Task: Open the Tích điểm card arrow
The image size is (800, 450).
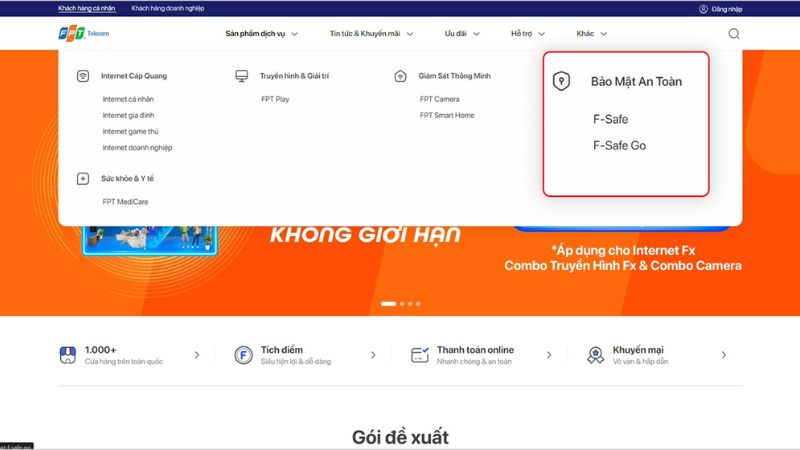Action: point(373,355)
